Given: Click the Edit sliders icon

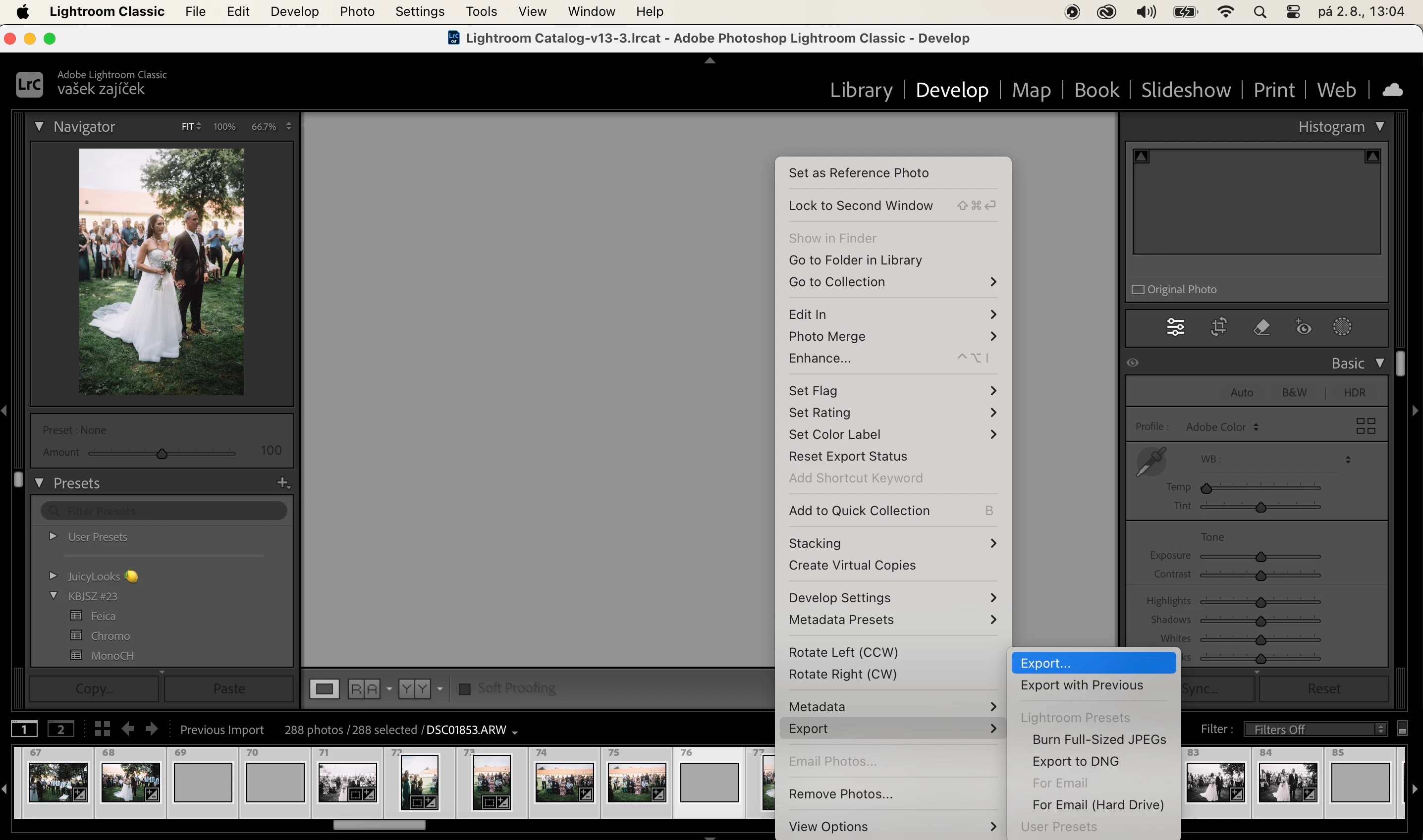Looking at the screenshot, I should tap(1176, 326).
